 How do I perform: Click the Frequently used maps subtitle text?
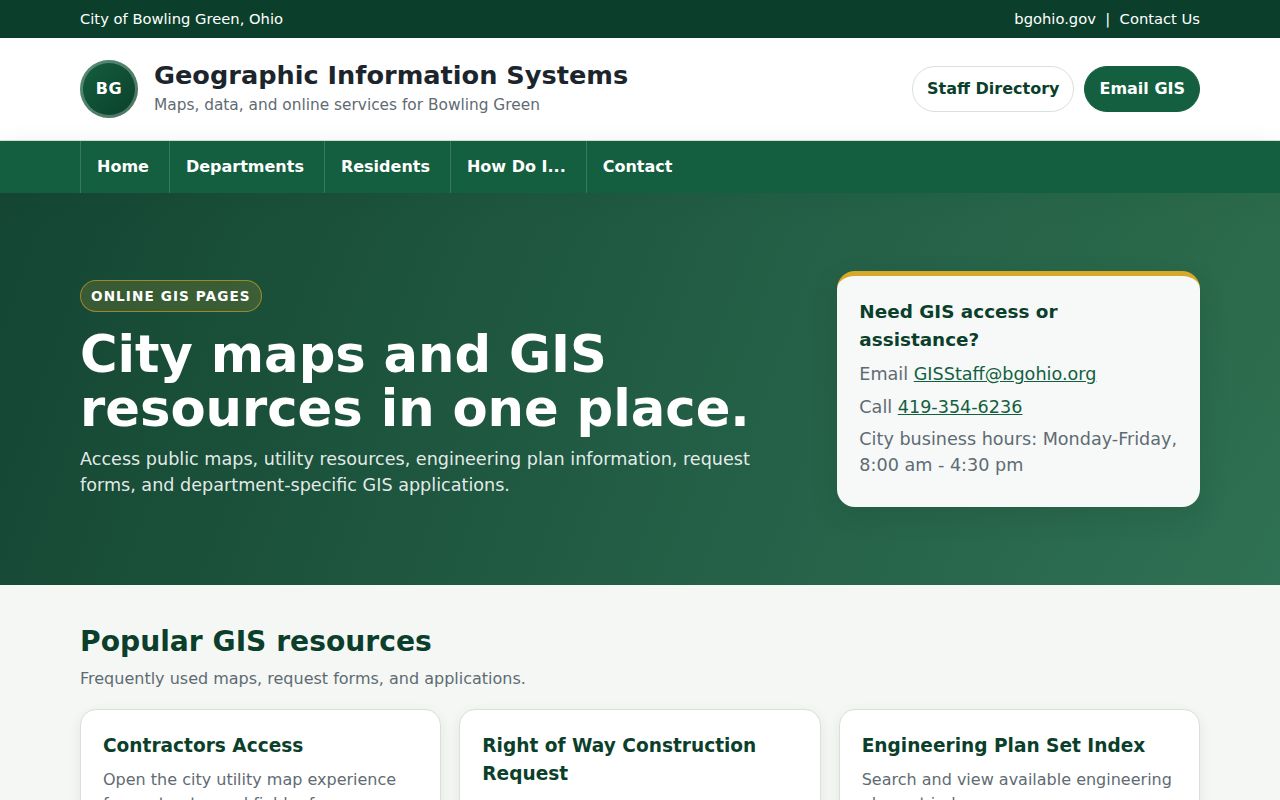[303, 679]
